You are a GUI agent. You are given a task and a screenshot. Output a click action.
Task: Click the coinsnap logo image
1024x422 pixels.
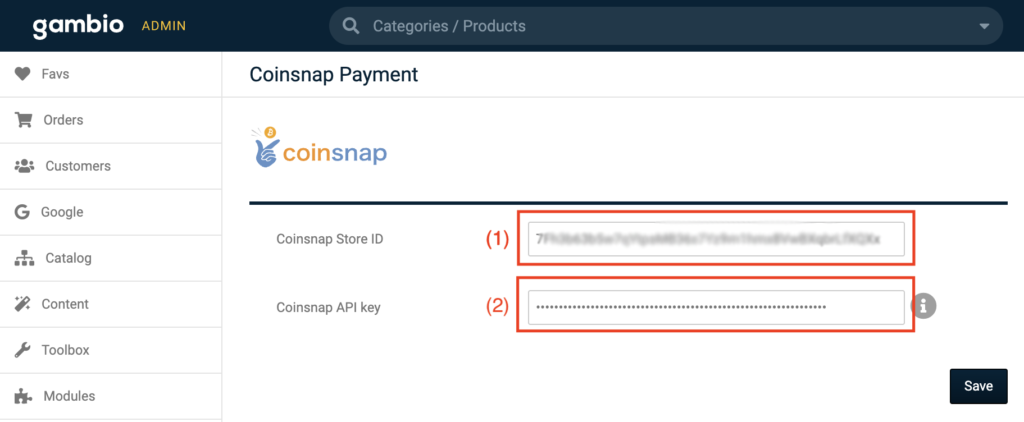pos(320,148)
